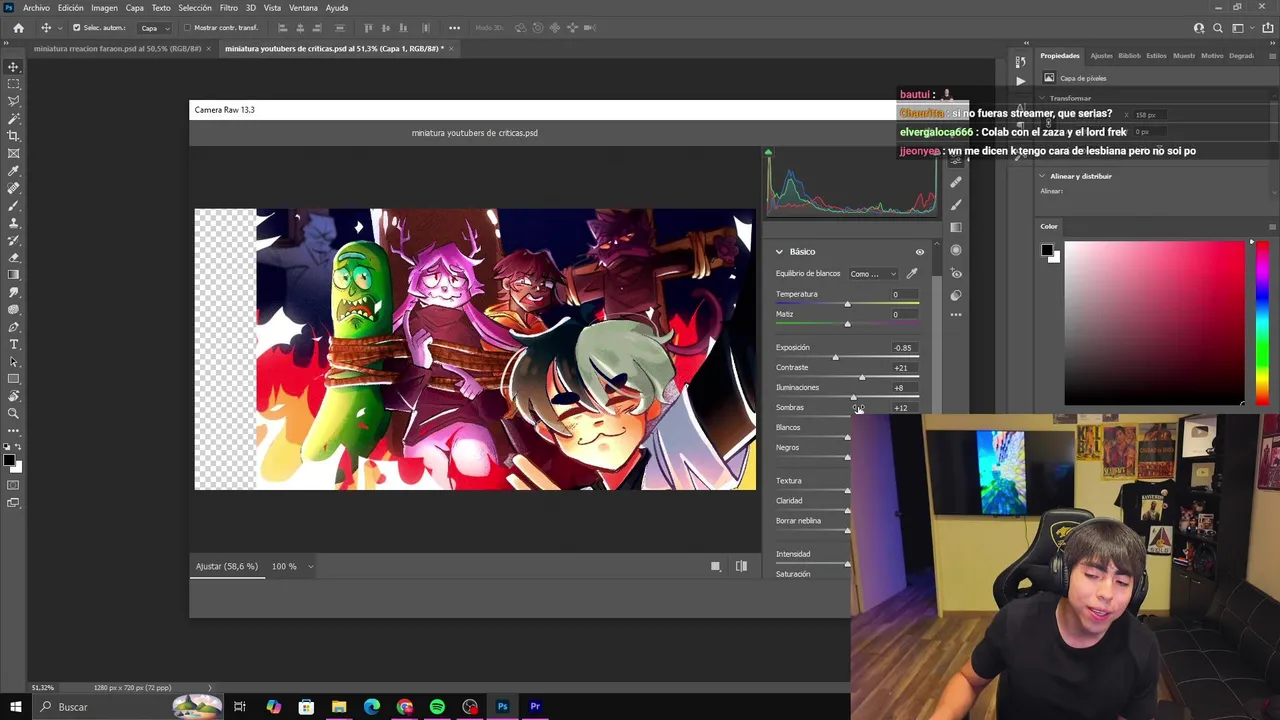Screen dimensions: 1280x720
Task: Select the Polygonal Lasso tool
Action: coord(14,101)
